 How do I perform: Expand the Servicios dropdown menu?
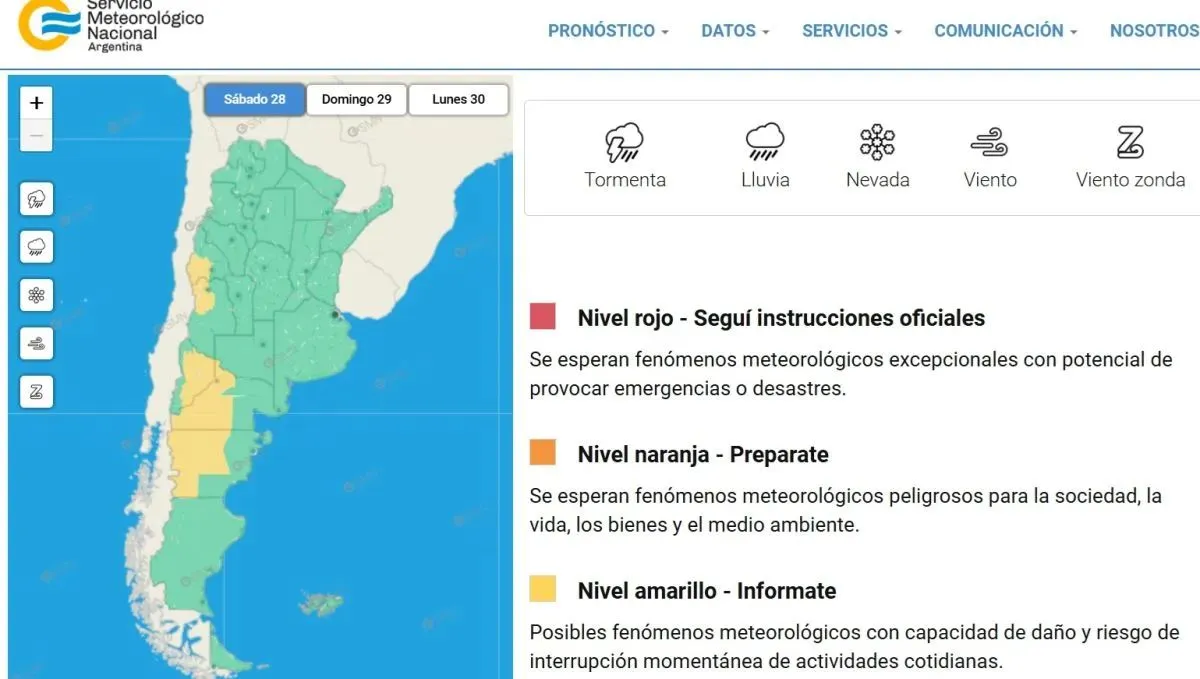(851, 31)
